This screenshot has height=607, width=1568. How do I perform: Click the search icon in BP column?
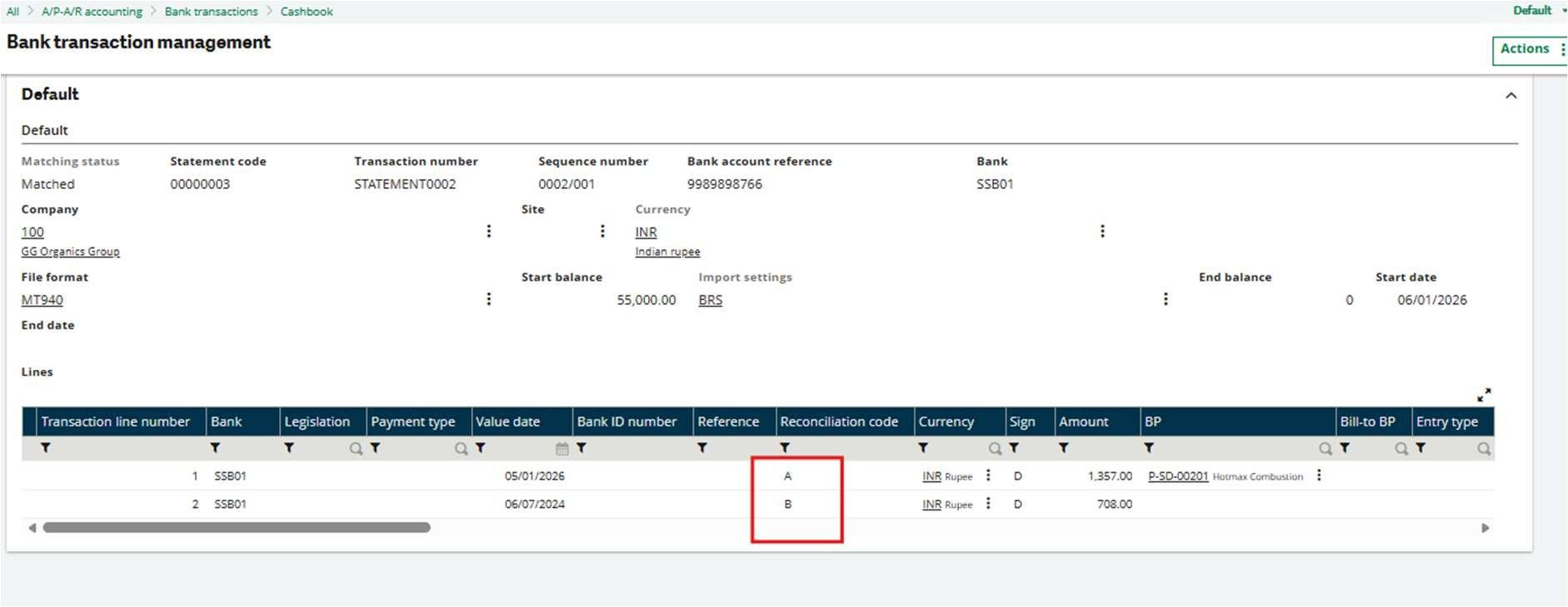tap(1325, 449)
